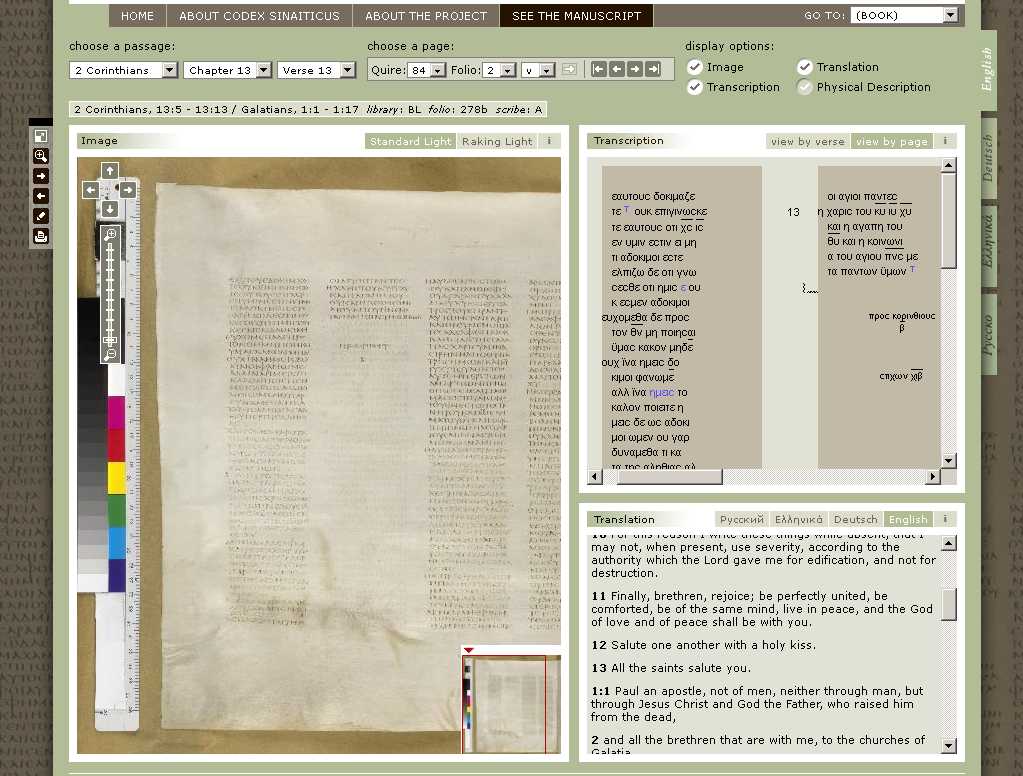Image resolution: width=1023 pixels, height=776 pixels.
Task: Open the HOME menu item
Action: [137, 16]
